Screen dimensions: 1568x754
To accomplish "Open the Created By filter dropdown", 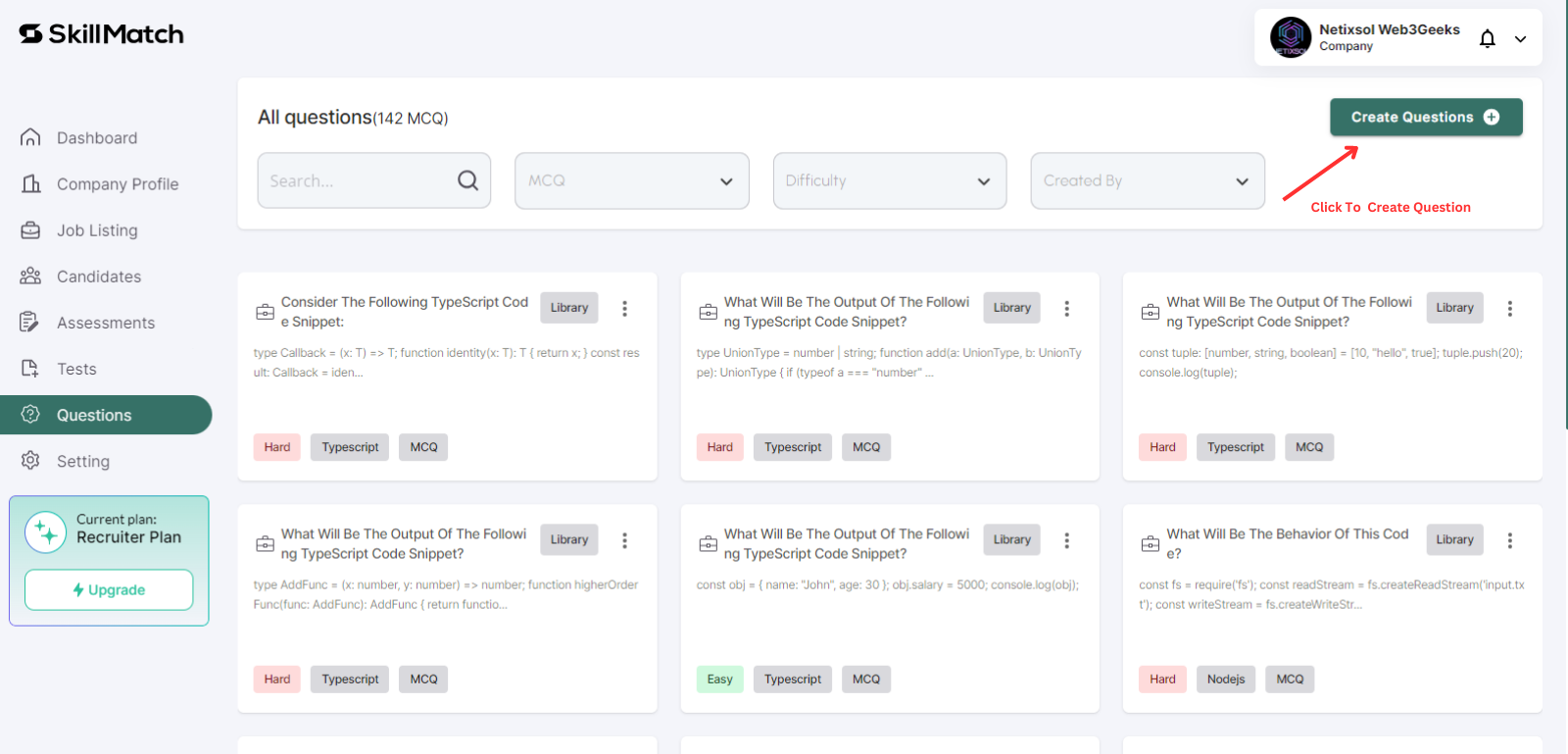I will (x=1148, y=180).
